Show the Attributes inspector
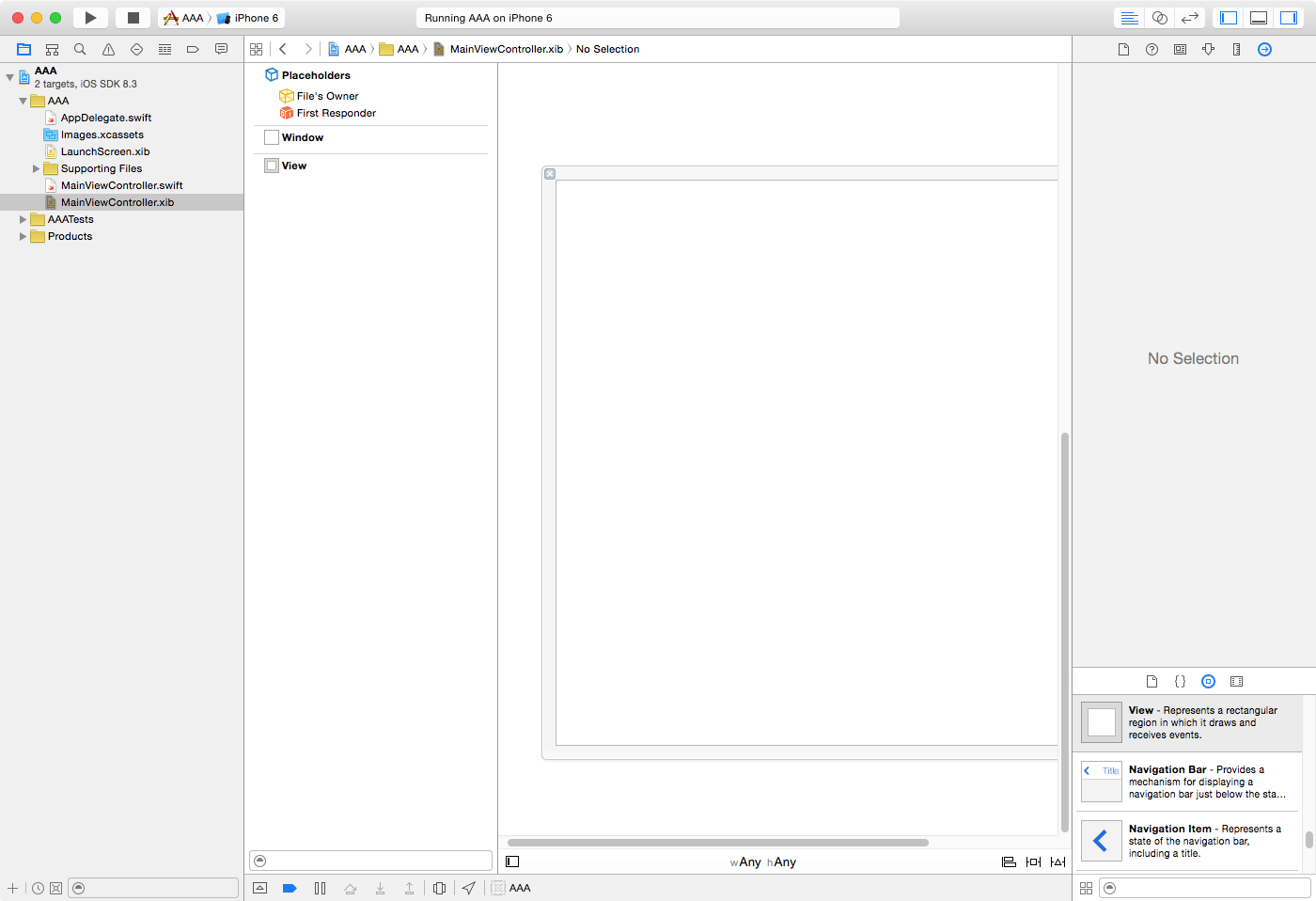Viewport: 1316px width, 901px height. click(x=1208, y=49)
